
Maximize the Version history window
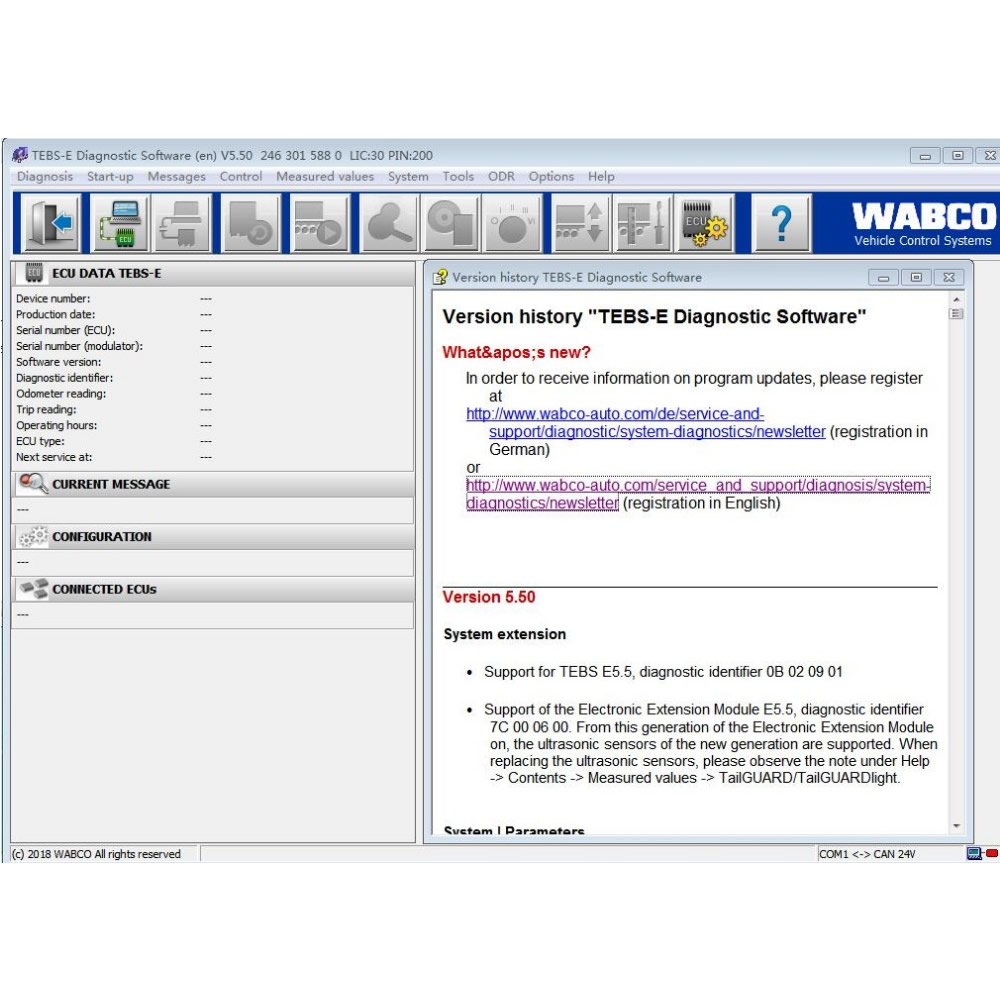point(916,277)
